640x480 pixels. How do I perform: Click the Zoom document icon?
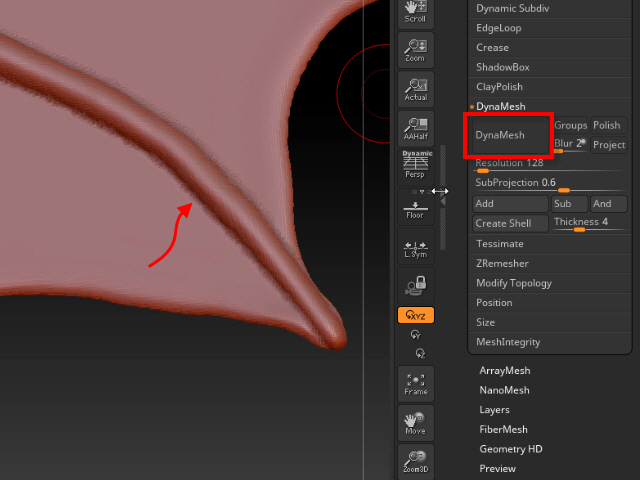click(415, 49)
